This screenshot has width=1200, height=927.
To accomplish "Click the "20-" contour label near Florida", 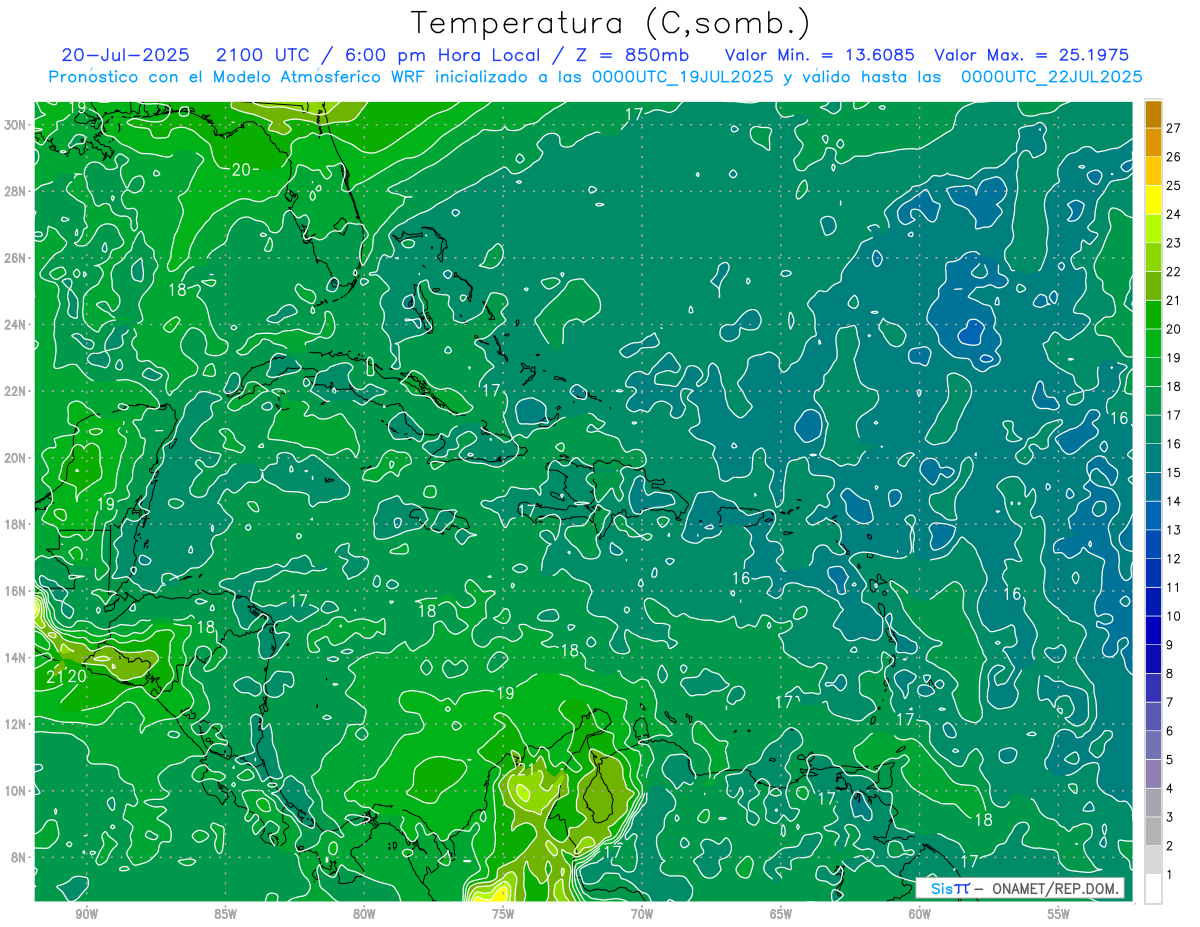I will 244,170.
